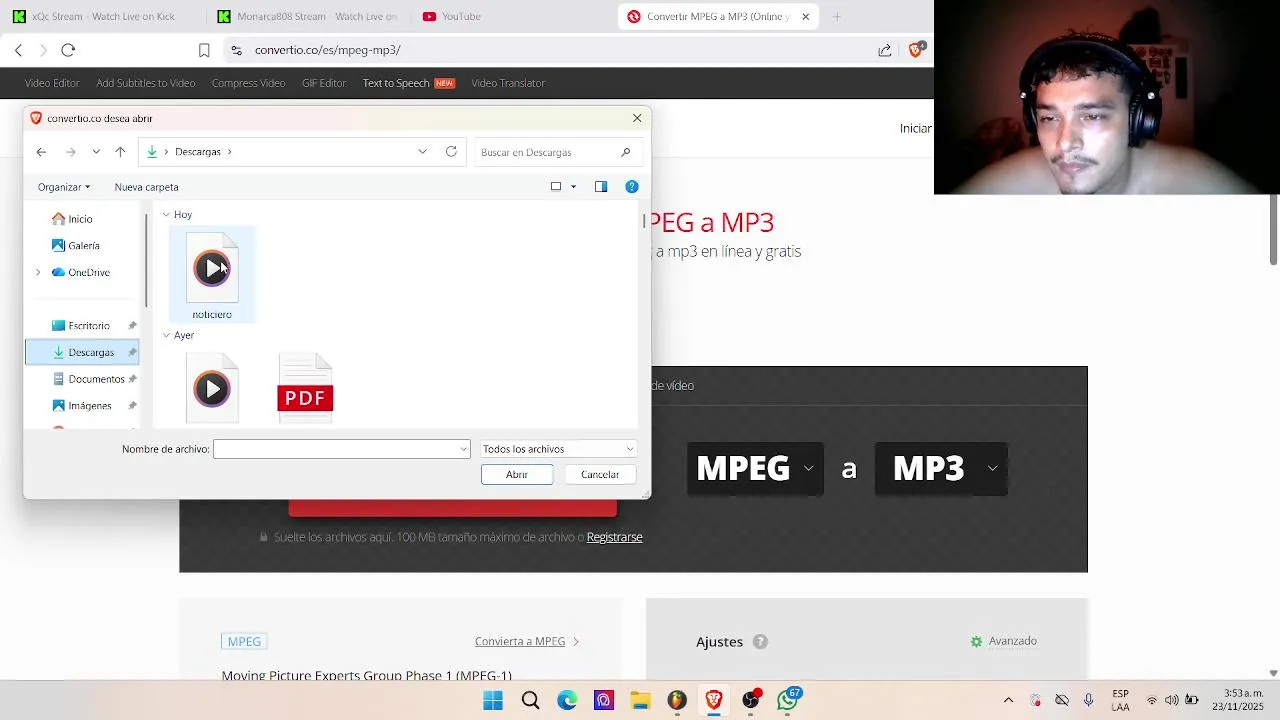Open the Organizar menu
This screenshot has height=720, width=1280.
(x=64, y=187)
